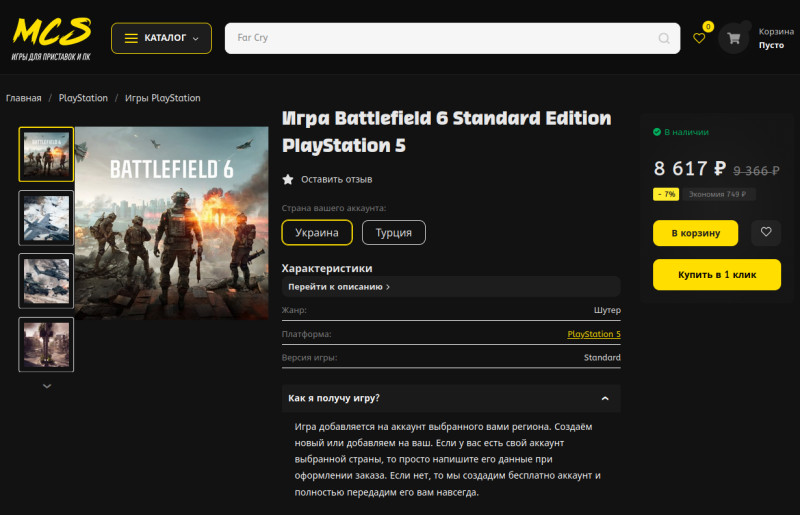800x515 pixels.
Task: Click the star review icon
Action: 288,179
